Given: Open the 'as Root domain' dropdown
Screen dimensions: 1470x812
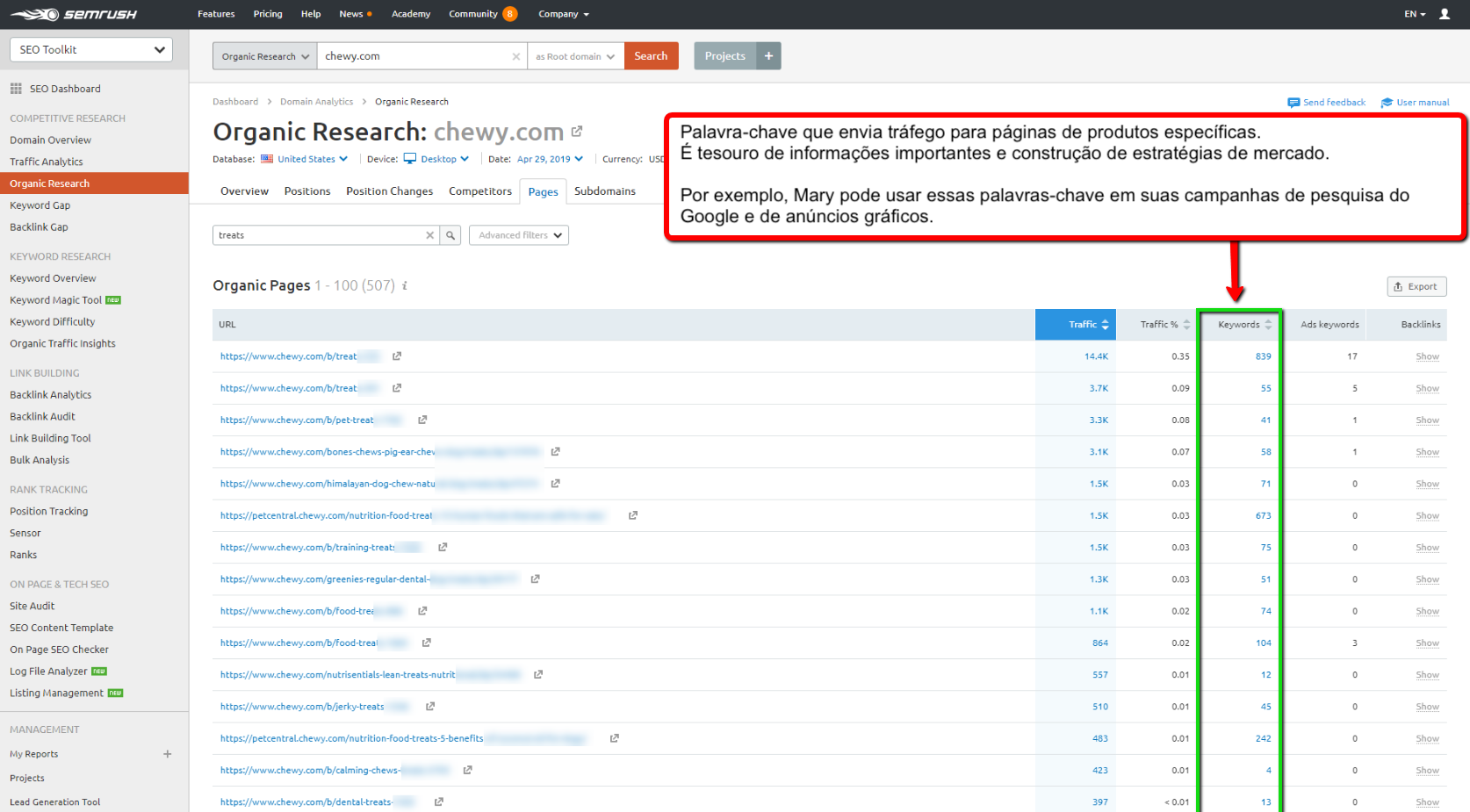Looking at the screenshot, I should point(575,56).
